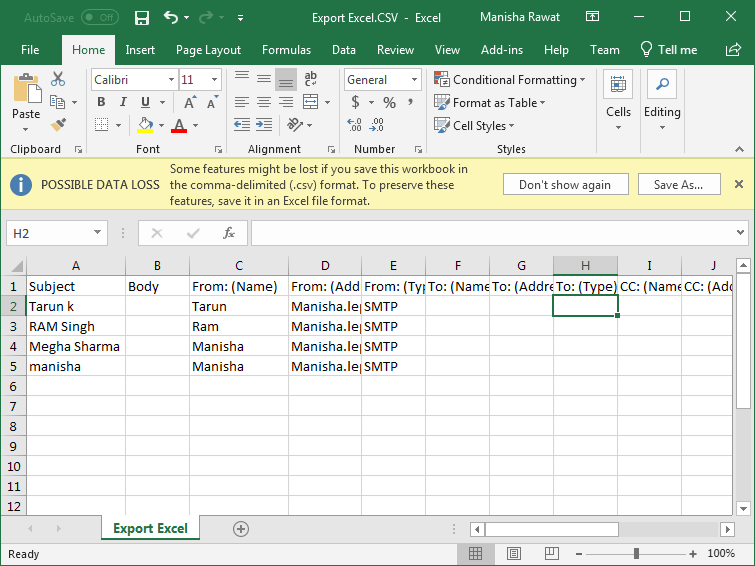This screenshot has width=755, height=566.
Task: Click the red Font Color swatch
Action: [179, 125]
